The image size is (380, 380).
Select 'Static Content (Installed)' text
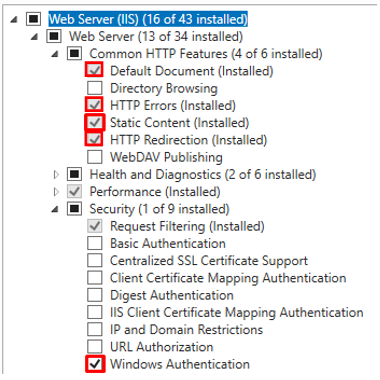pyautogui.click(x=180, y=123)
